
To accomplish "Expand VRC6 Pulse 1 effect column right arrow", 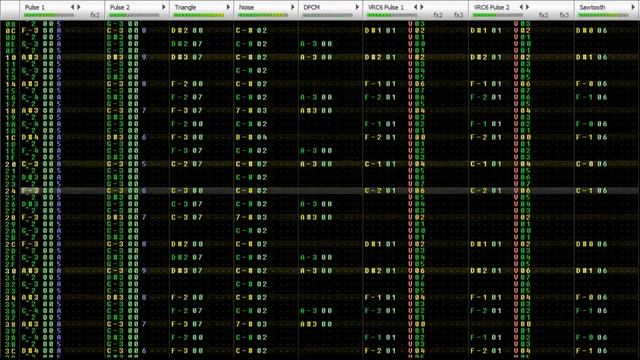I will 422,7.
